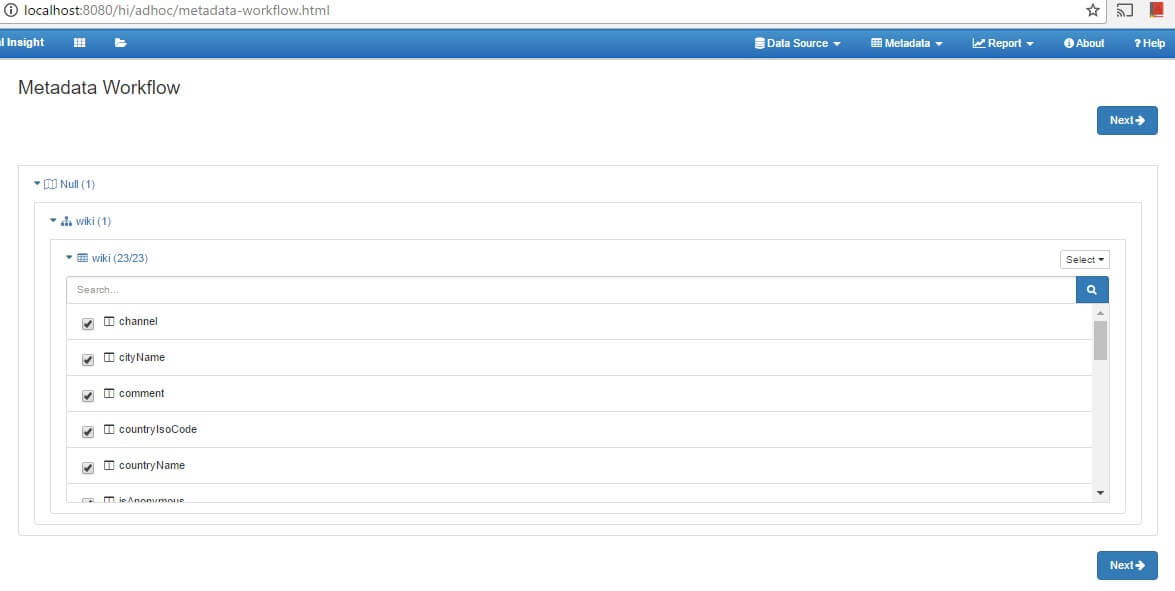Click the sitemap icon beside wiki (1)
This screenshot has height=591, width=1175.
pyautogui.click(x=66, y=222)
